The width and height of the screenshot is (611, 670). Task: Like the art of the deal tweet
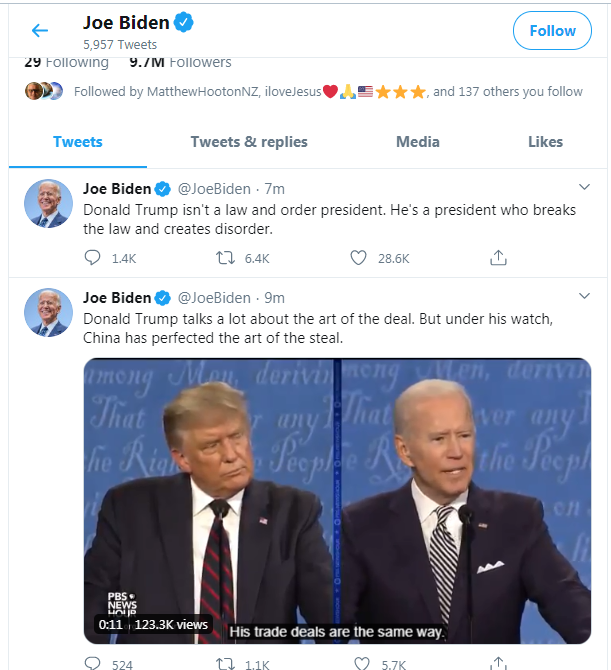tap(359, 663)
